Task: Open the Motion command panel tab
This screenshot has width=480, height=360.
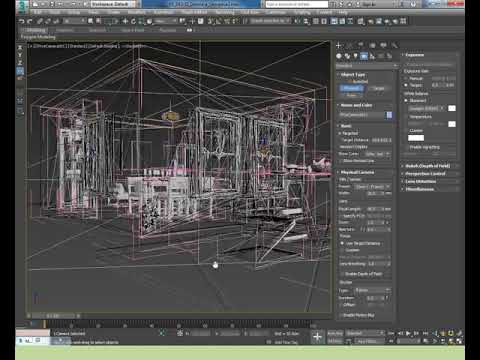Action: tap(372, 45)
